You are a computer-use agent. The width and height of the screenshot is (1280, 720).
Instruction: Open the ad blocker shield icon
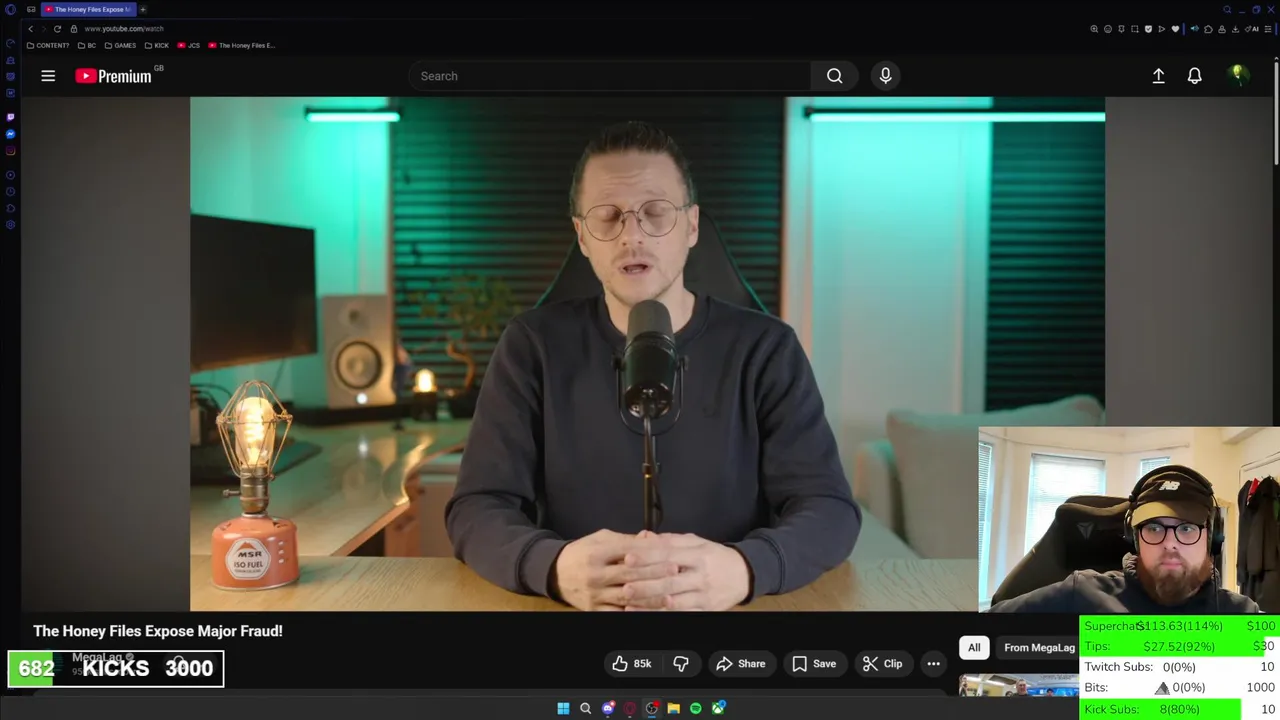click(1148, 29)
